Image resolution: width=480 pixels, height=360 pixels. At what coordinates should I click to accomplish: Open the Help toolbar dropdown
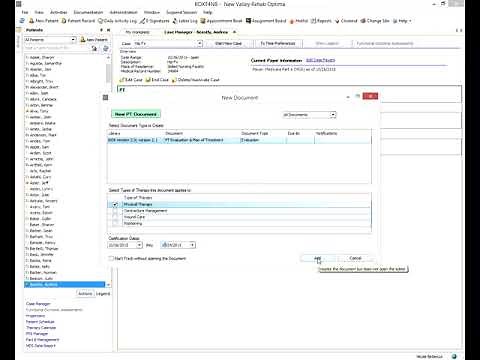(x=402, y=21)
